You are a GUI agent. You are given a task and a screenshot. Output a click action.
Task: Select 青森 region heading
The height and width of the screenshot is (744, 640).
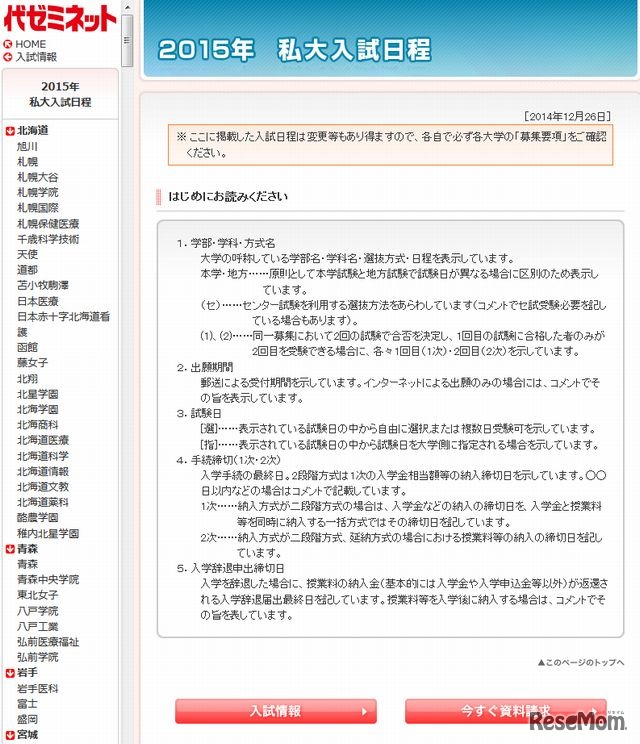pos(28,549)
